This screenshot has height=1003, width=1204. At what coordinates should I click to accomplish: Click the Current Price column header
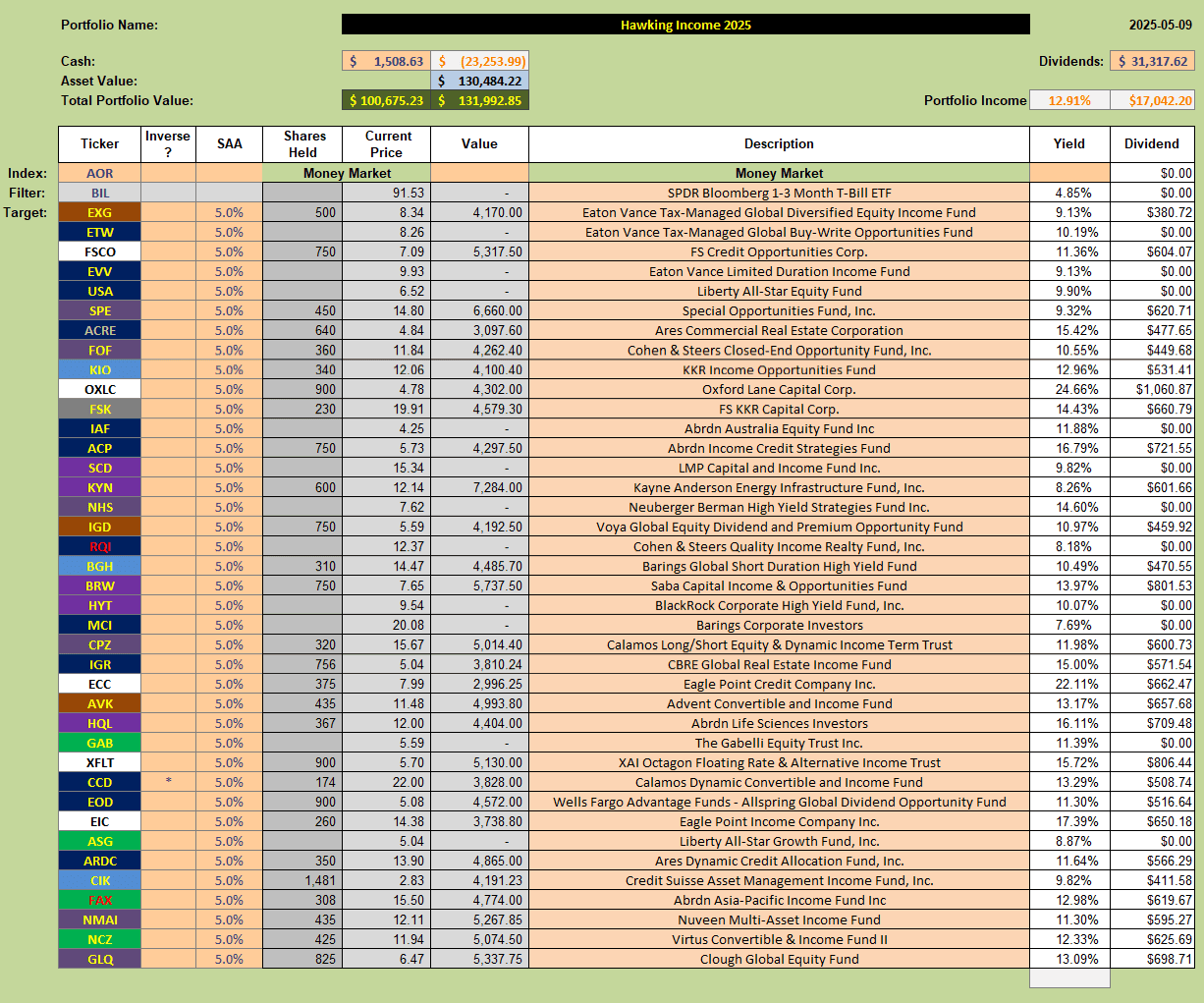pos(387,143)
